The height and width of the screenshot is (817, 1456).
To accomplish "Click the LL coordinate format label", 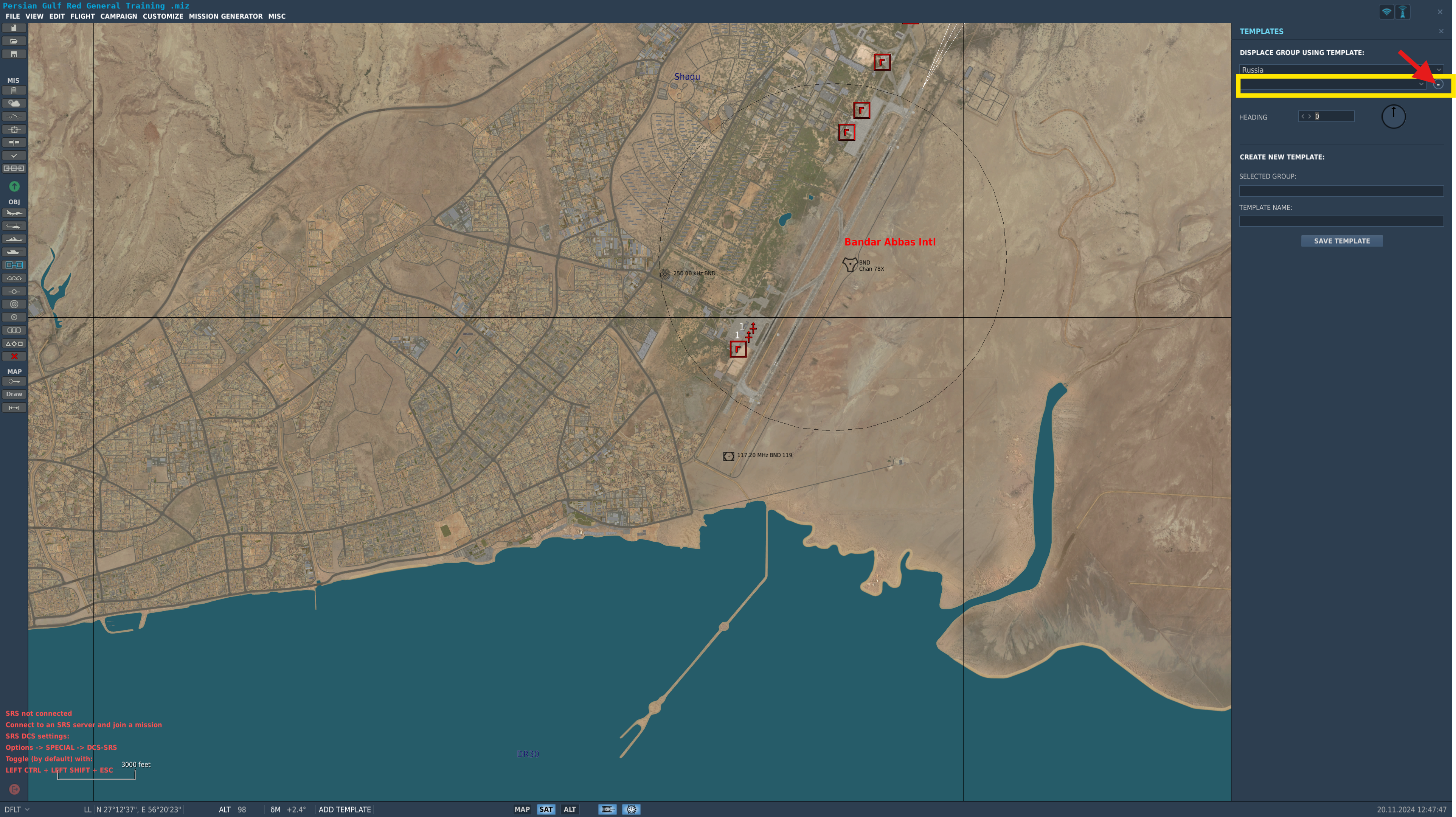I will click(88, 810).
